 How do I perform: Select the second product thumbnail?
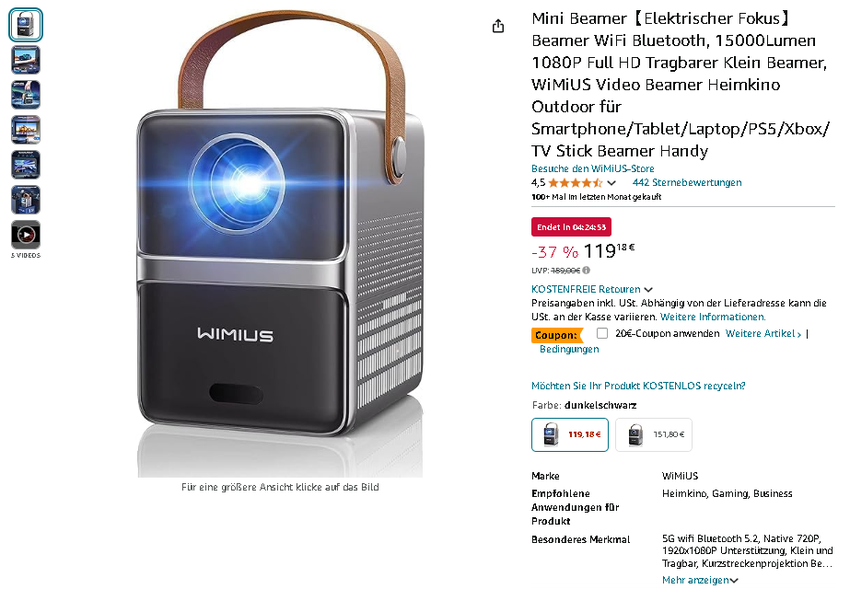25,60
